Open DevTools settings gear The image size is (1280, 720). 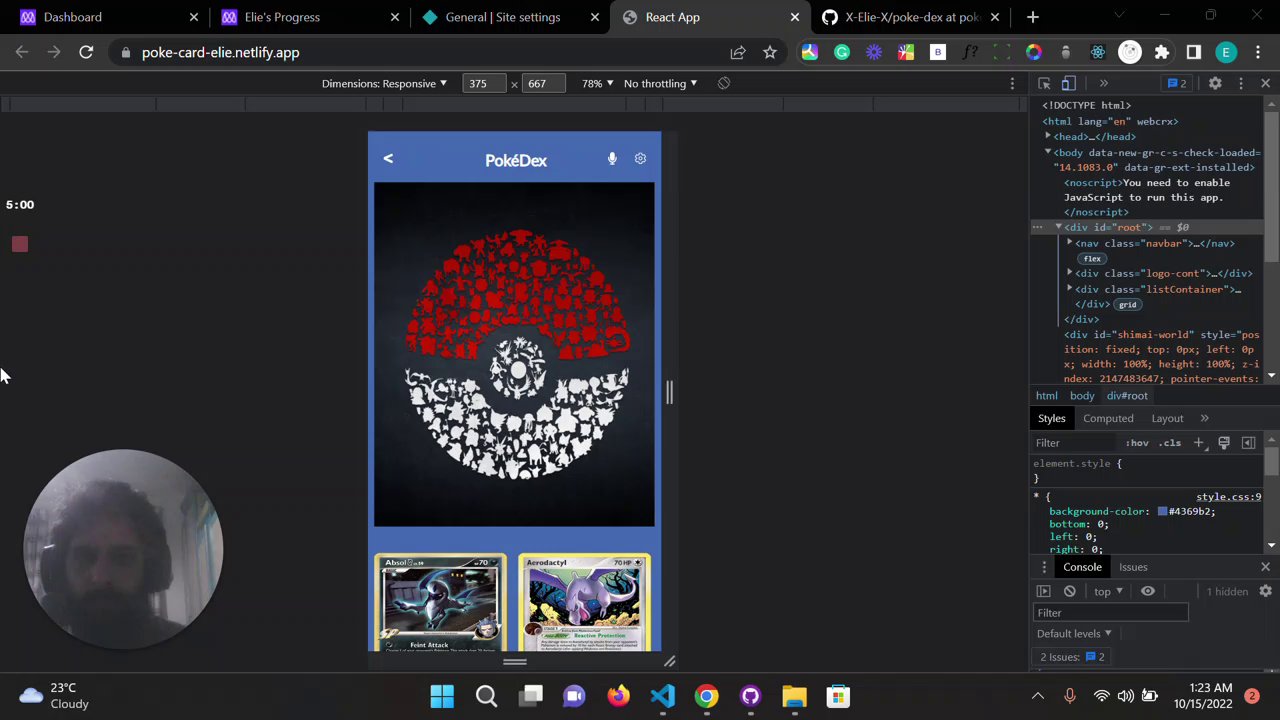tap(1215, 83)
